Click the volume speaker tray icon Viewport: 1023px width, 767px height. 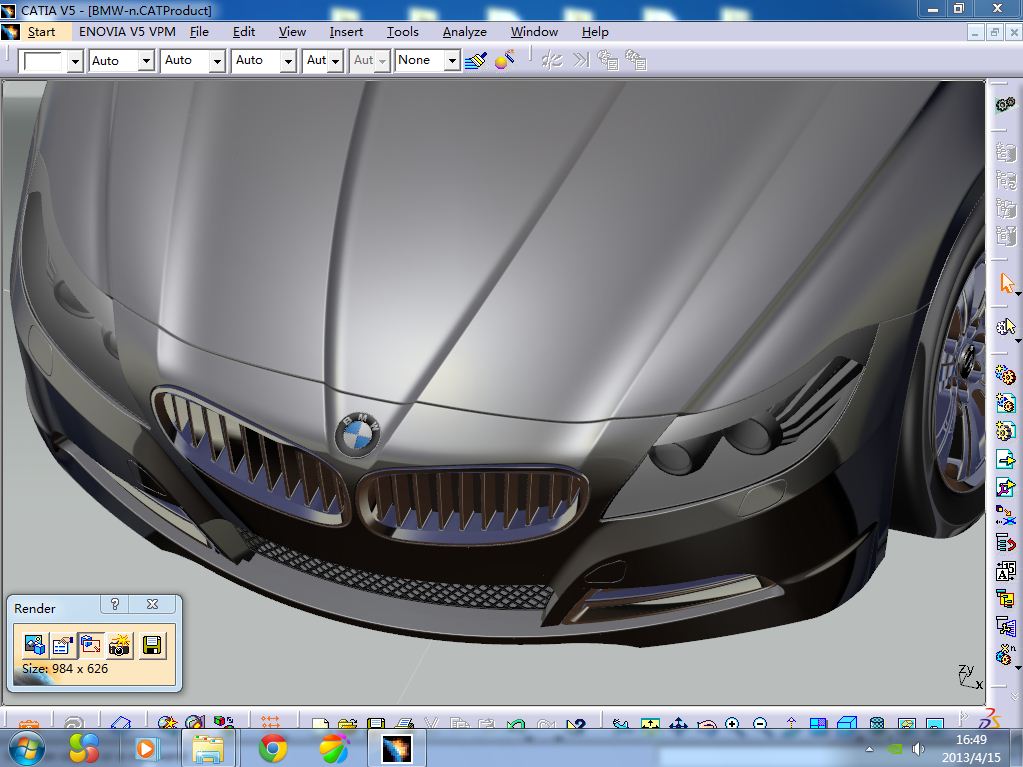click(x=919, y=749)
